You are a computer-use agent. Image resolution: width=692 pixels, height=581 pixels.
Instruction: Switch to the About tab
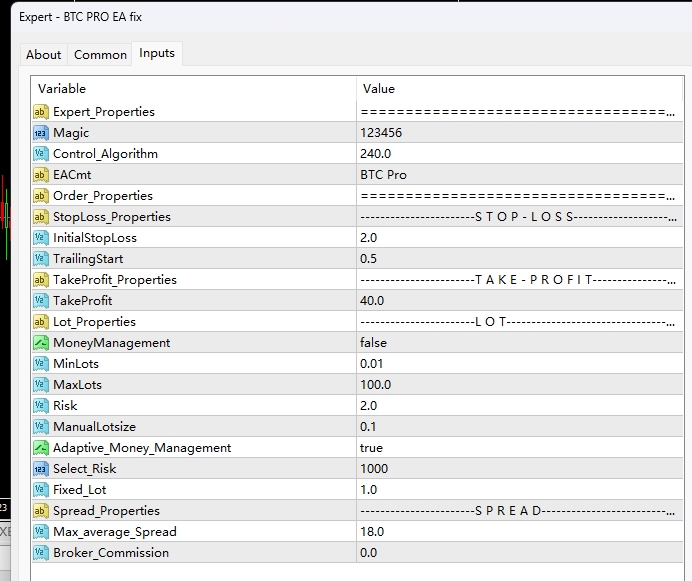43,55
